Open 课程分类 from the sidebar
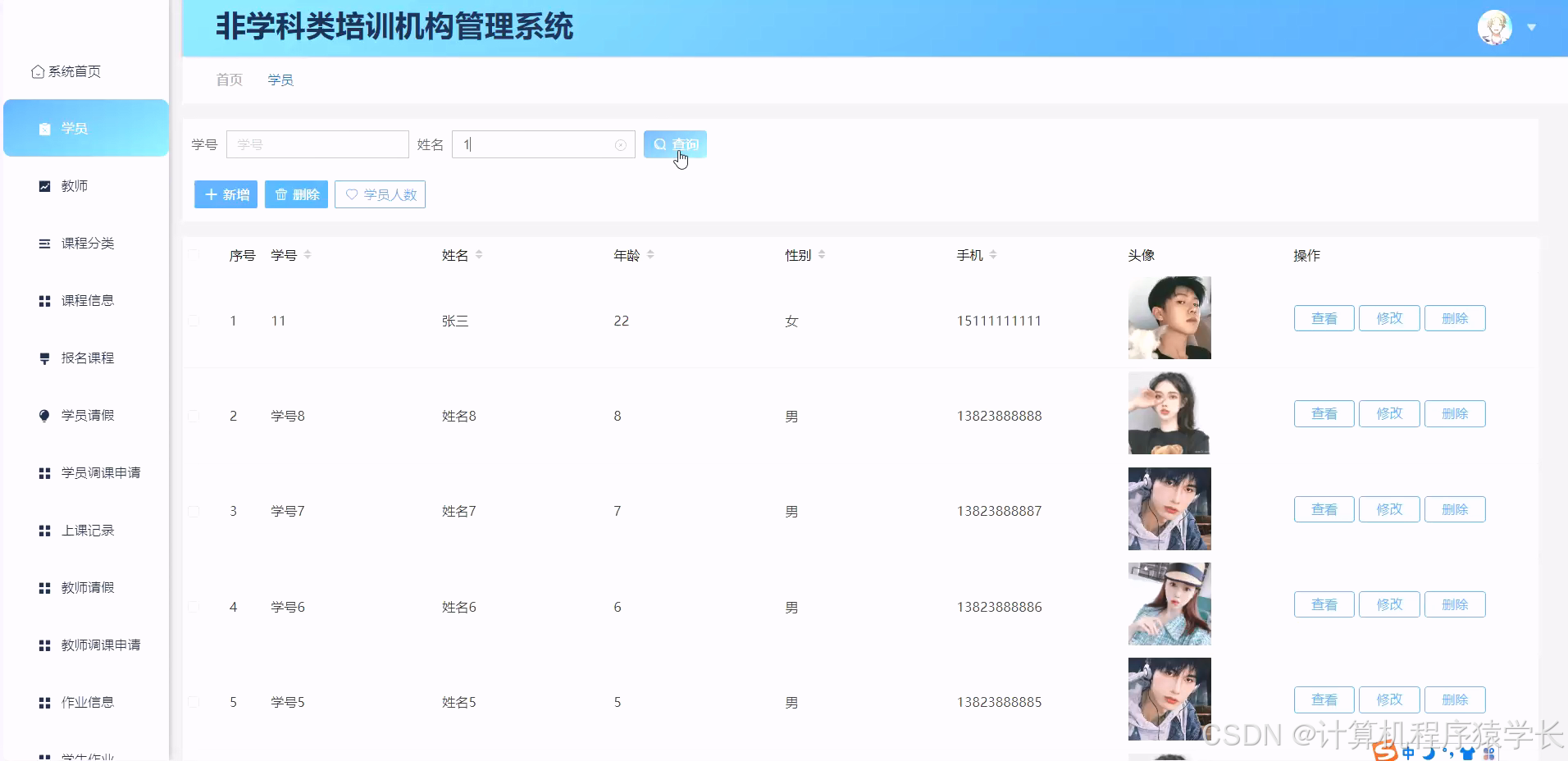 [x=43, y=243]
